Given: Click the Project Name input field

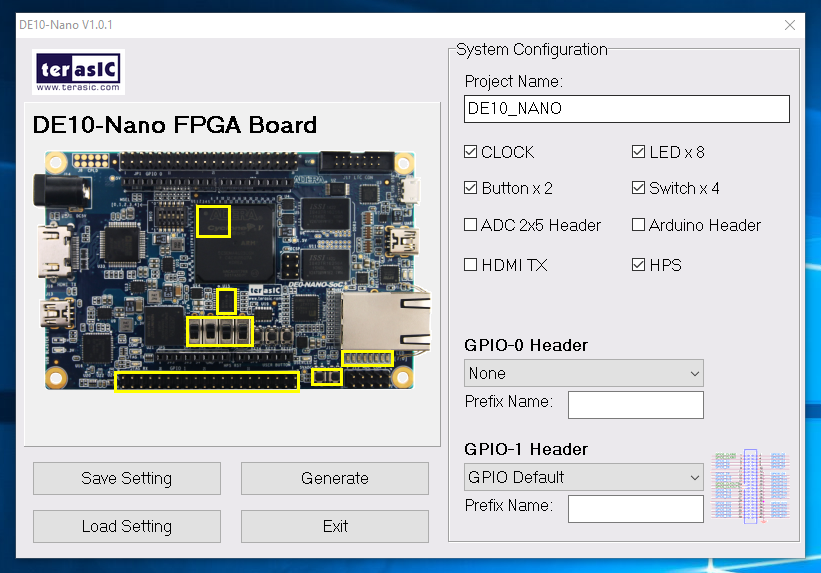Looking at the screenshot, I should [627, 108].
